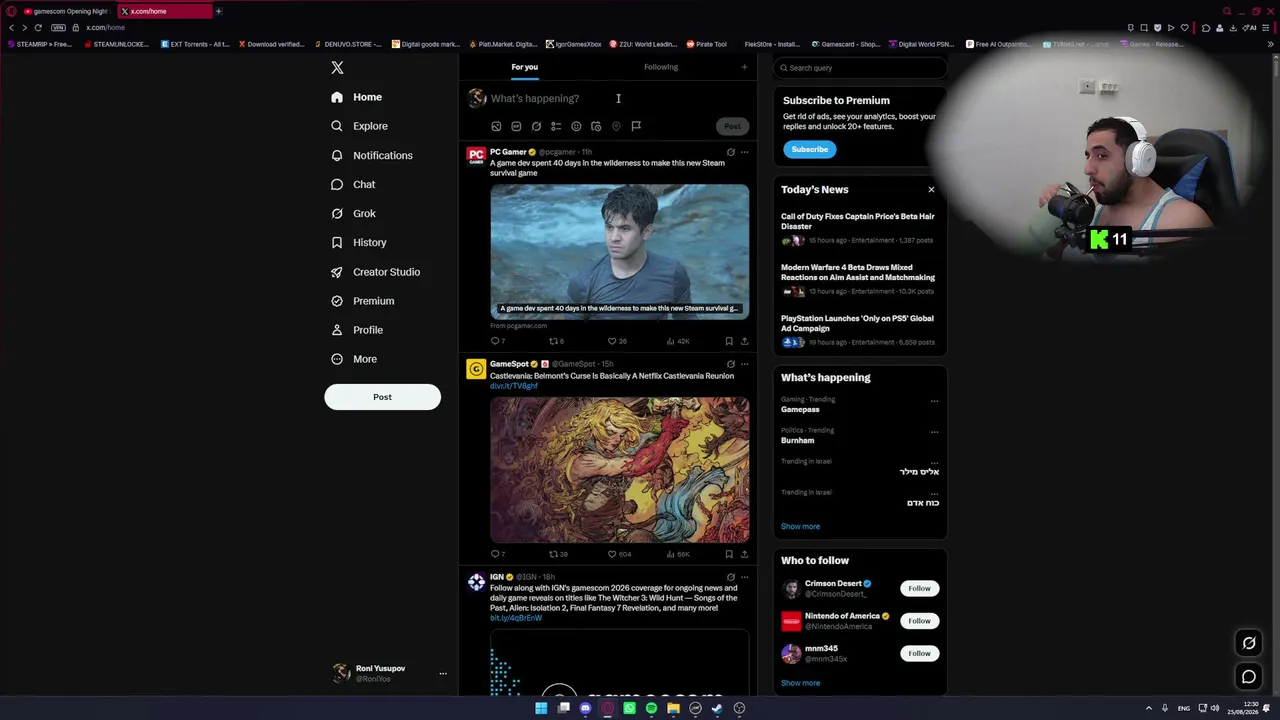
Task: Switch to gamescom Opening Night browser tab
Action: pos(65,11)
